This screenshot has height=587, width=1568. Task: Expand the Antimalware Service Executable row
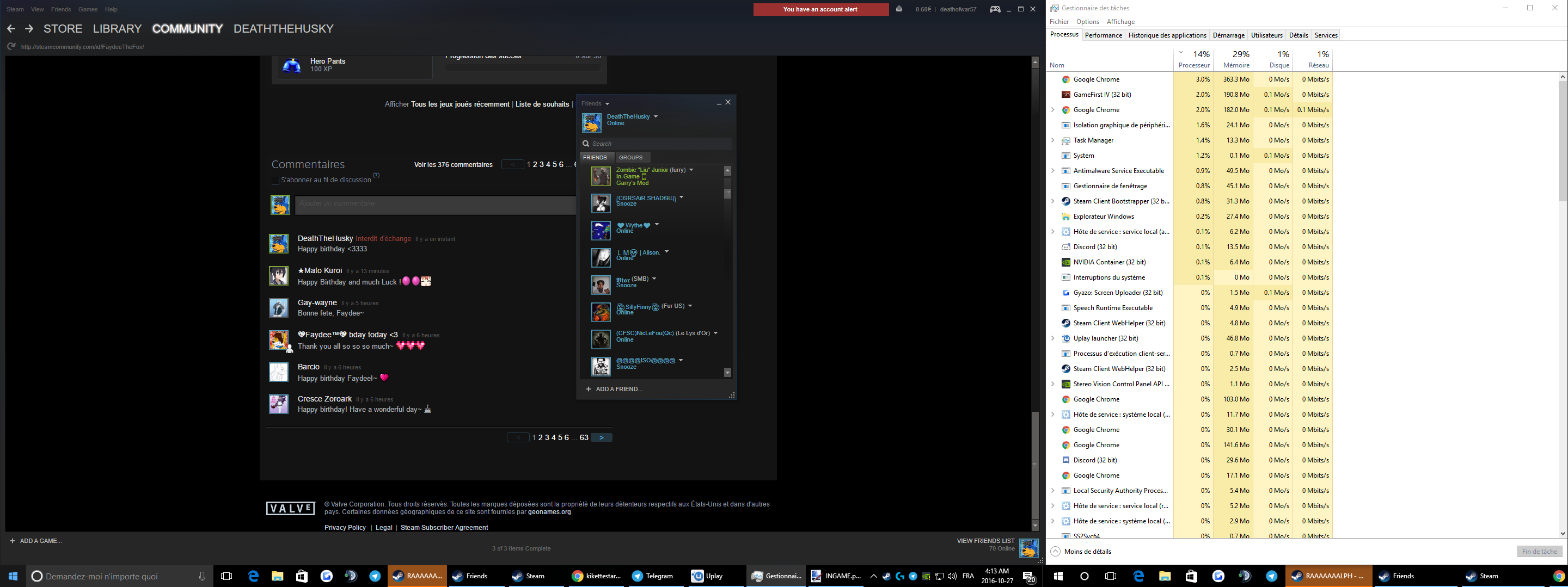pos(1053,171)
